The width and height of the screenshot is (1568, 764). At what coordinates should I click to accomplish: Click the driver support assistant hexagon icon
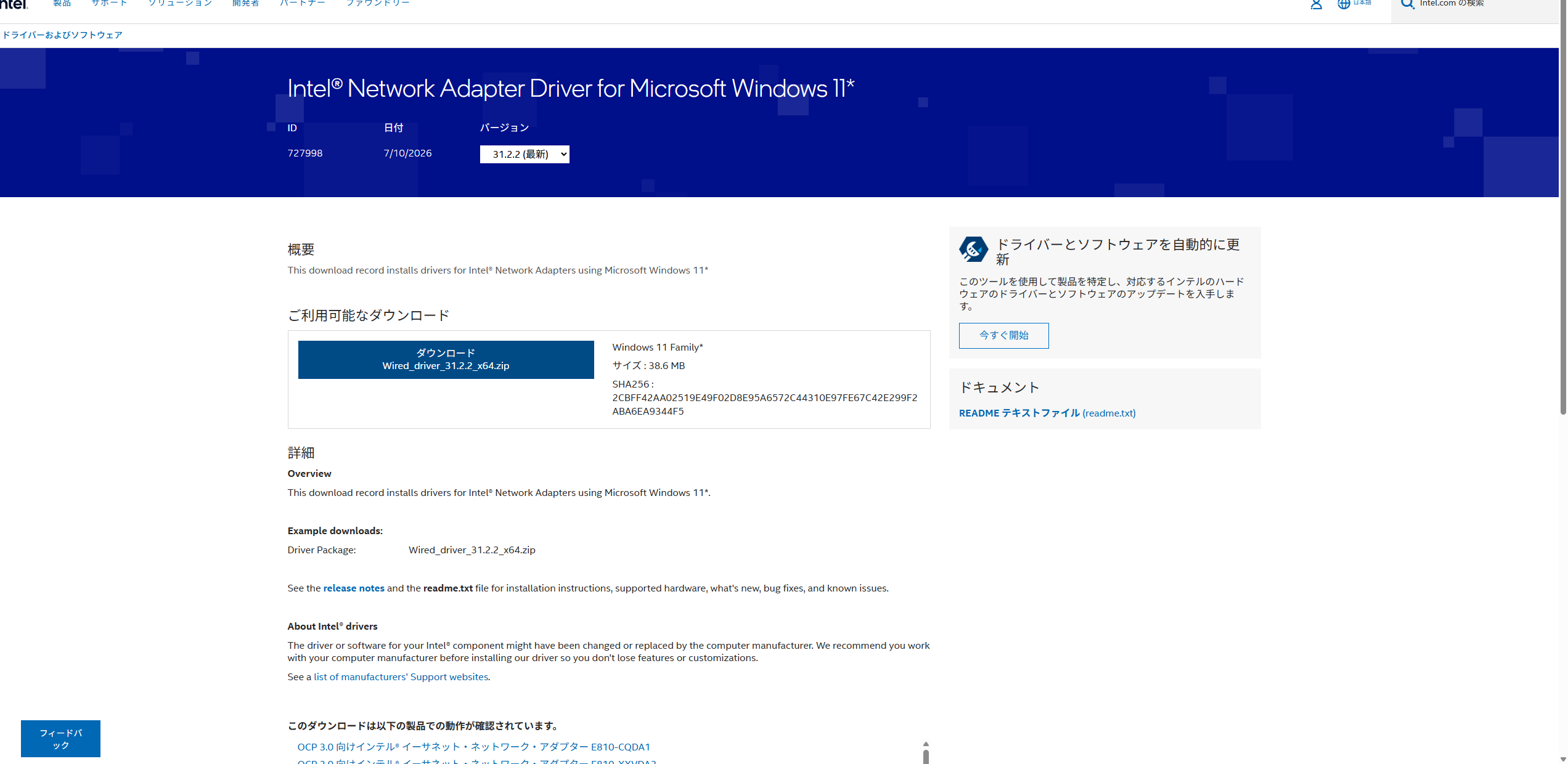coord(973,250)
